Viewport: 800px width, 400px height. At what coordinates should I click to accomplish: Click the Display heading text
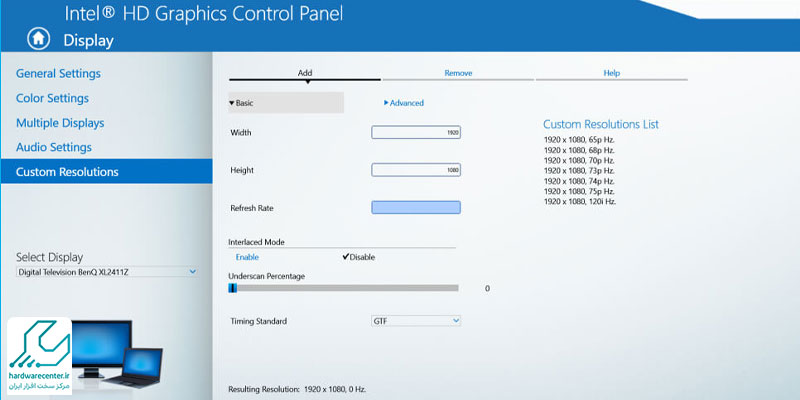[x=88, y=40]
